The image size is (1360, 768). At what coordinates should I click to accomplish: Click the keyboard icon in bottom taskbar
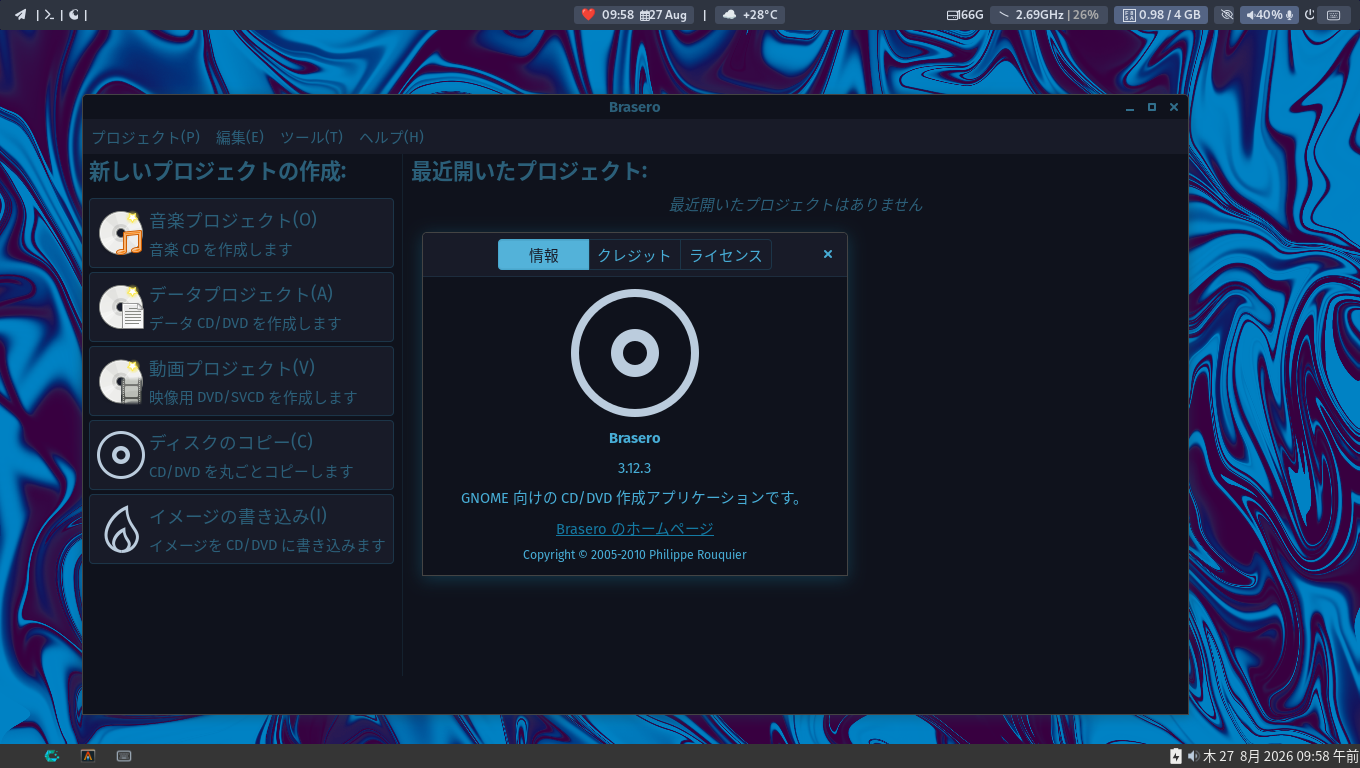[x=124, y=756]
